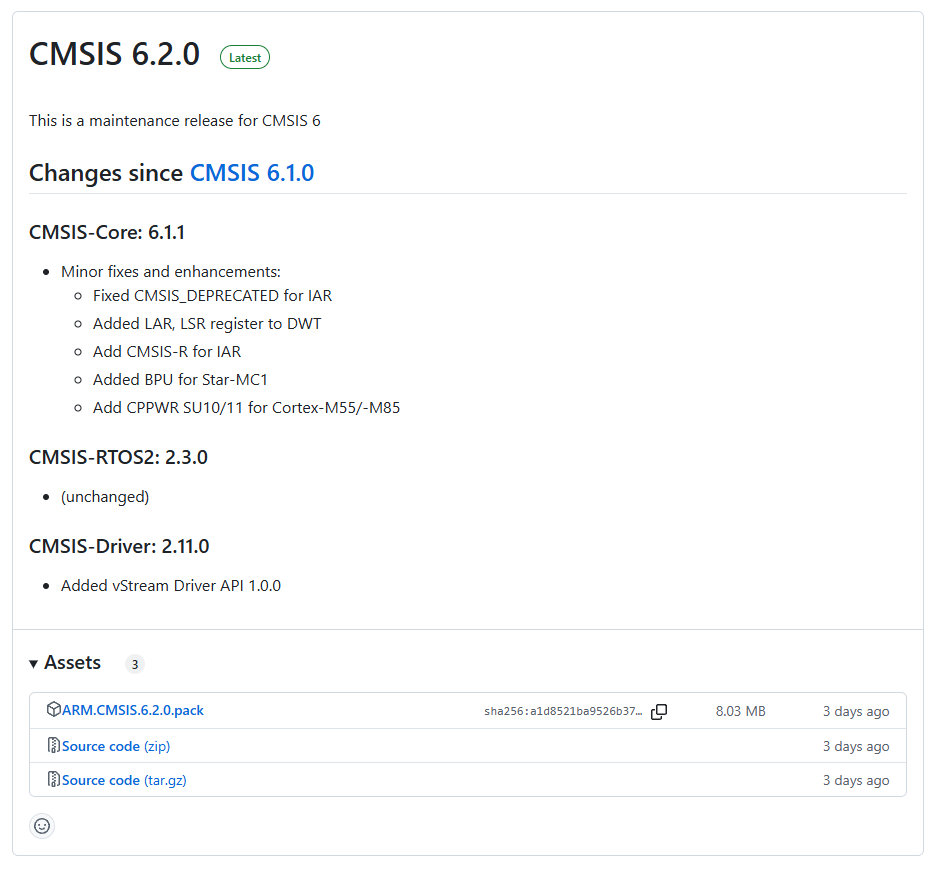
Task: Click the CMSIS-Core: 6.1.1 heading
Action: pos(107,232)
